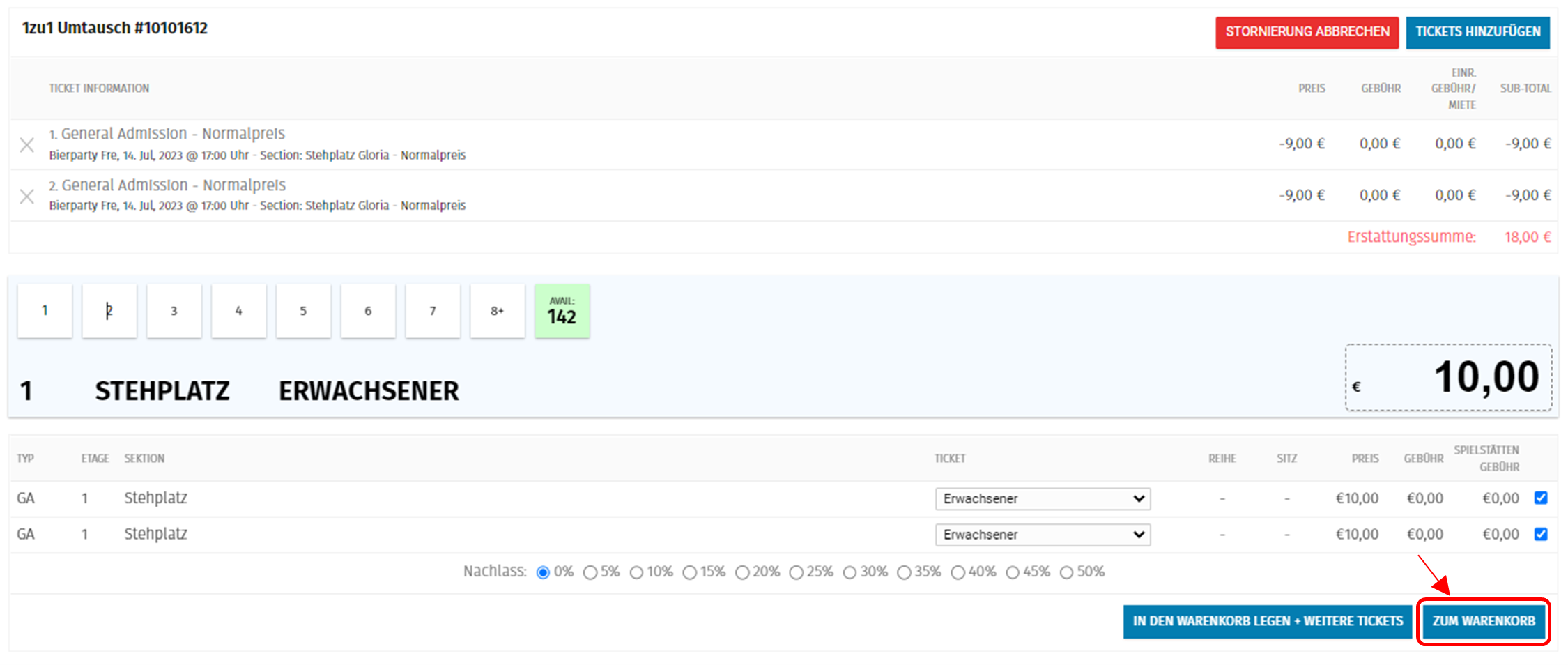1568x665 pixels.
Task: Click the Avail 142 availability tile
Action: point(562,311)
